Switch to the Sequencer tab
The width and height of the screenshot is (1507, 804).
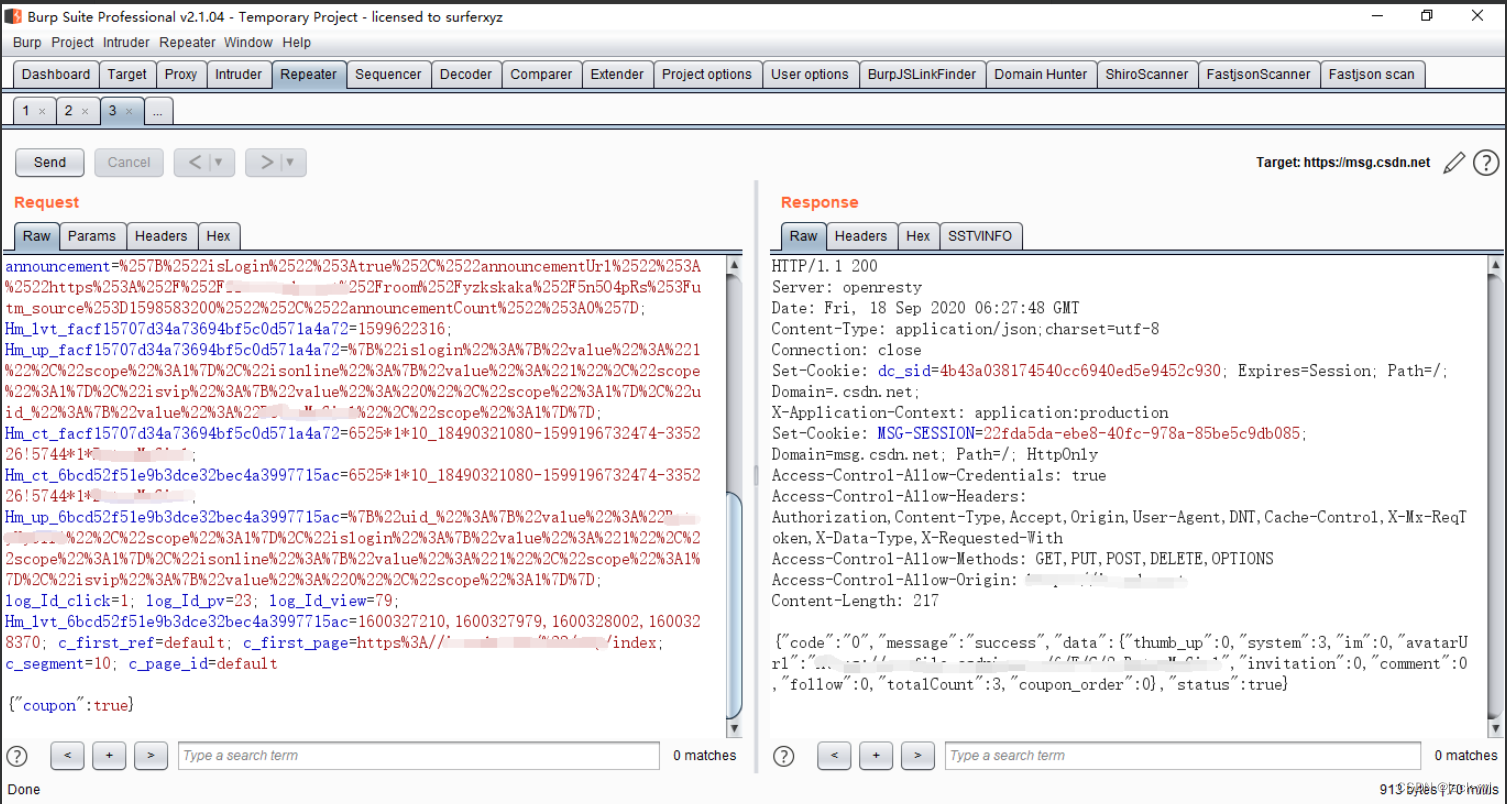tap(388, 74)
